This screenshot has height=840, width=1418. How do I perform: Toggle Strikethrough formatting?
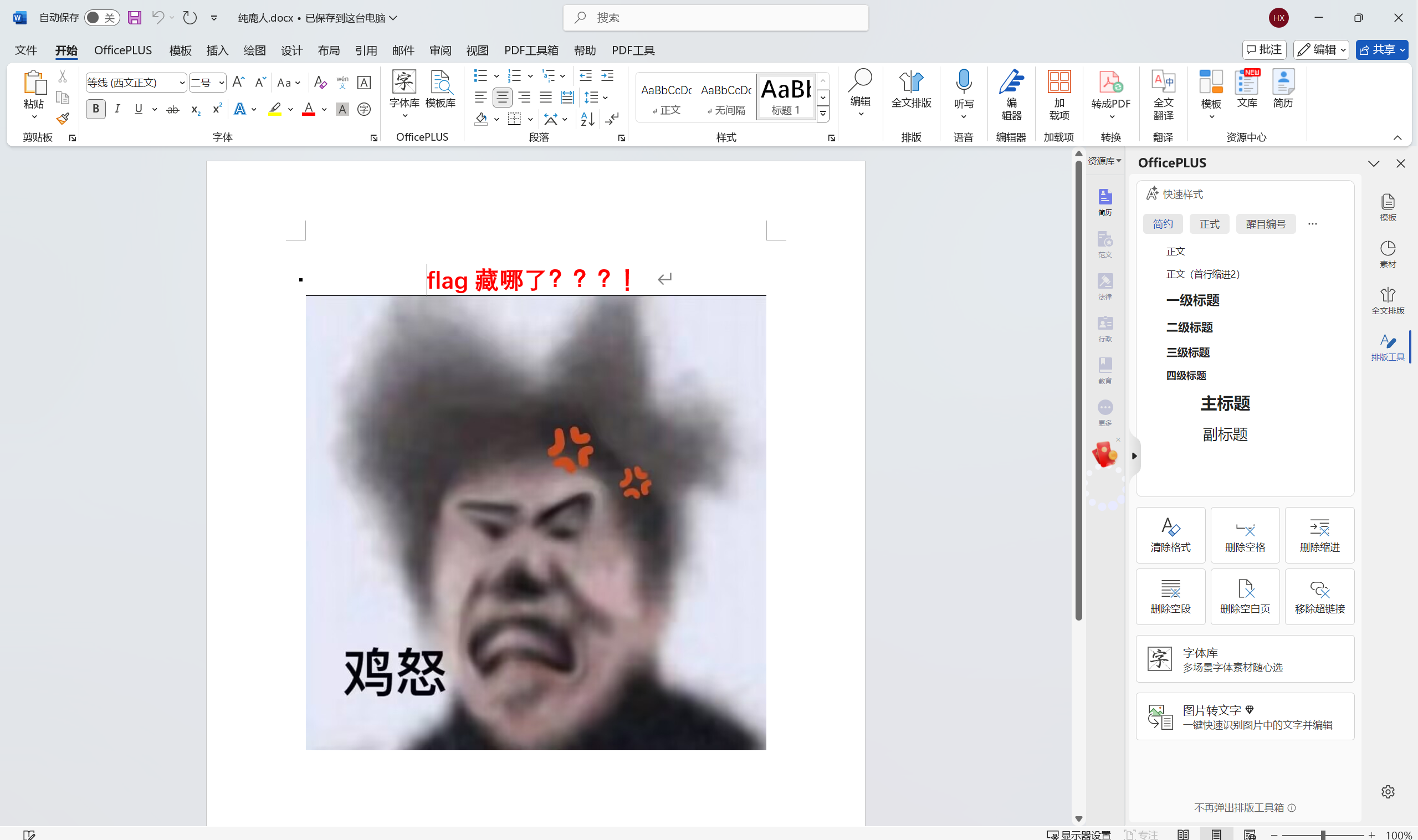pos(173,109)
